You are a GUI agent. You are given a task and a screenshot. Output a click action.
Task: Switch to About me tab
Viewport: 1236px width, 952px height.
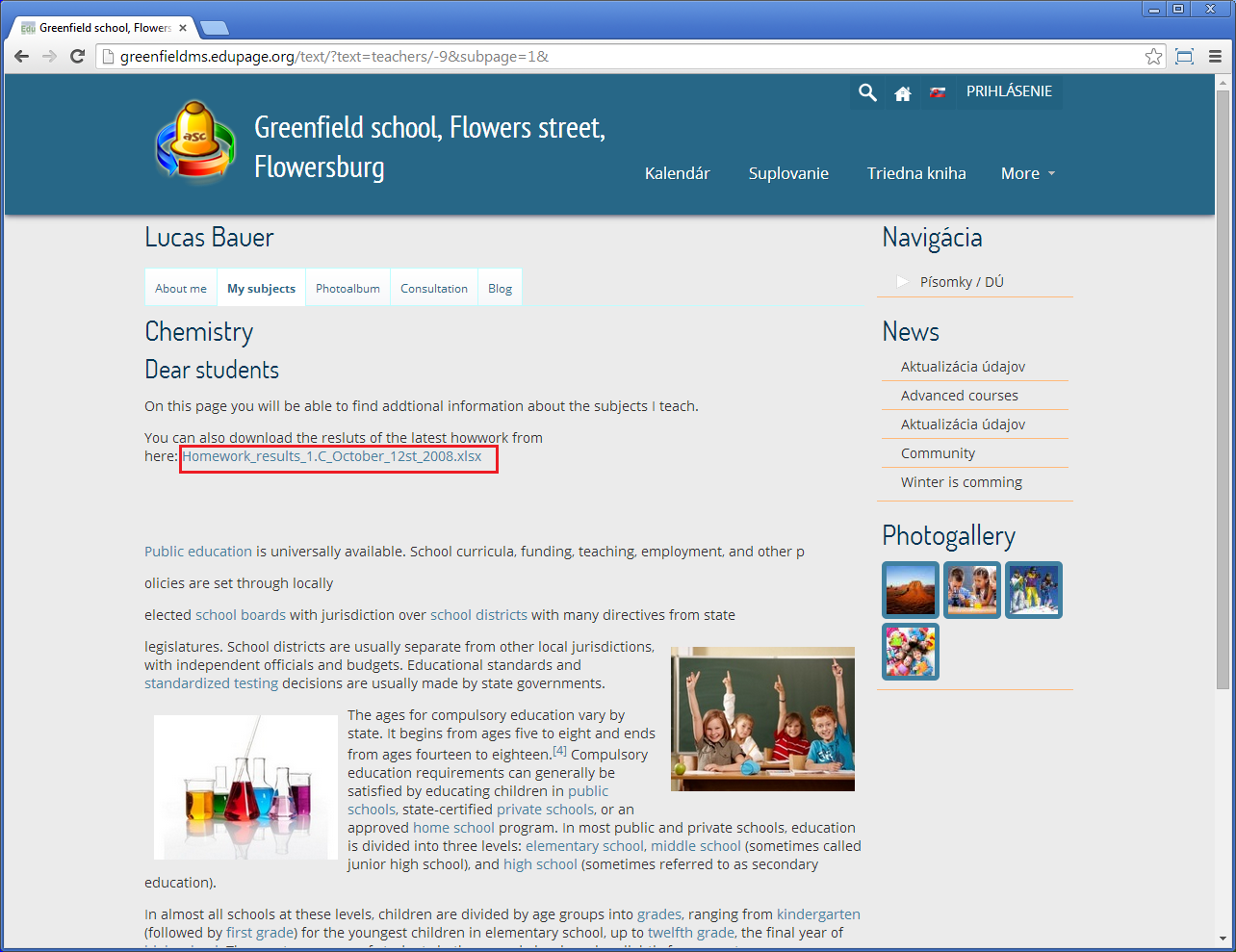(x=181, y=288)
